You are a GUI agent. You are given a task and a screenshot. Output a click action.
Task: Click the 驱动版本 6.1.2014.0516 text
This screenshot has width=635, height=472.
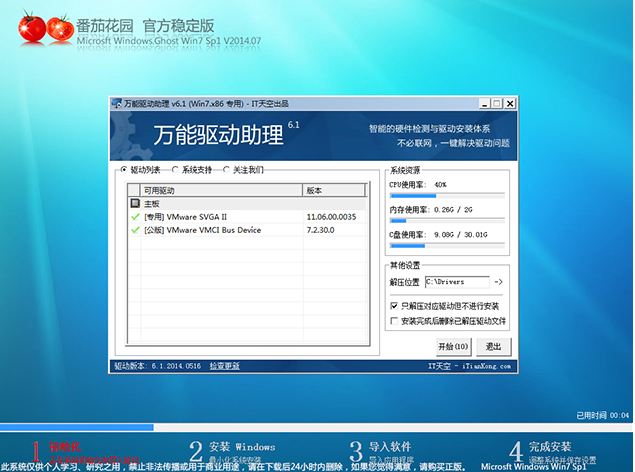(x=158, y=366)
